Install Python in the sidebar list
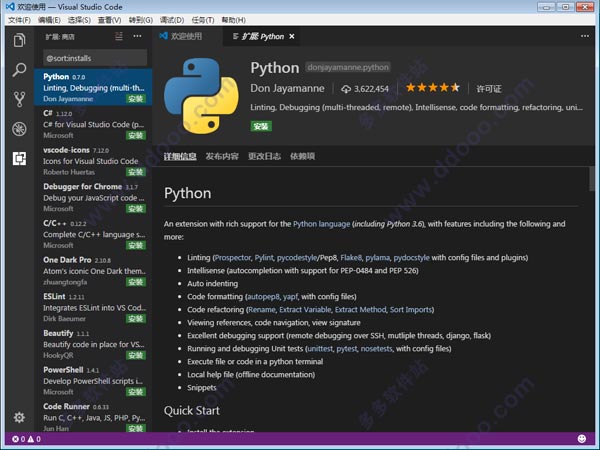Screen dimensions: 600x450 point(136,99)
